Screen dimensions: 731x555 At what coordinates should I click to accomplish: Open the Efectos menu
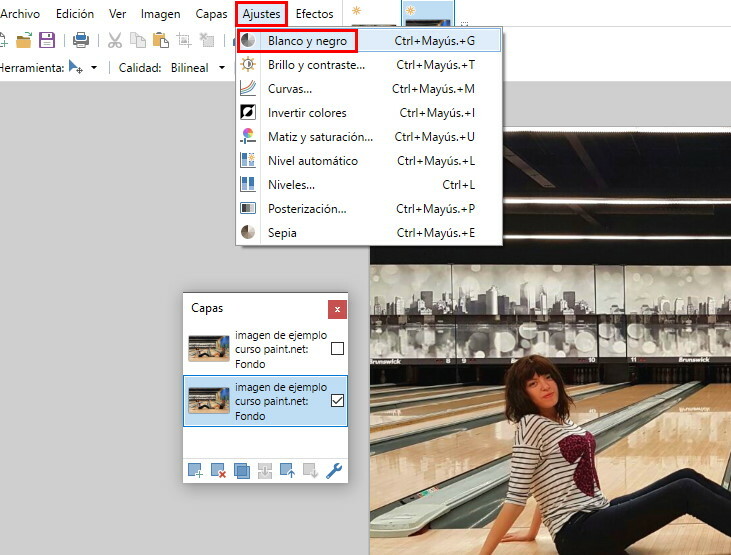314,14
